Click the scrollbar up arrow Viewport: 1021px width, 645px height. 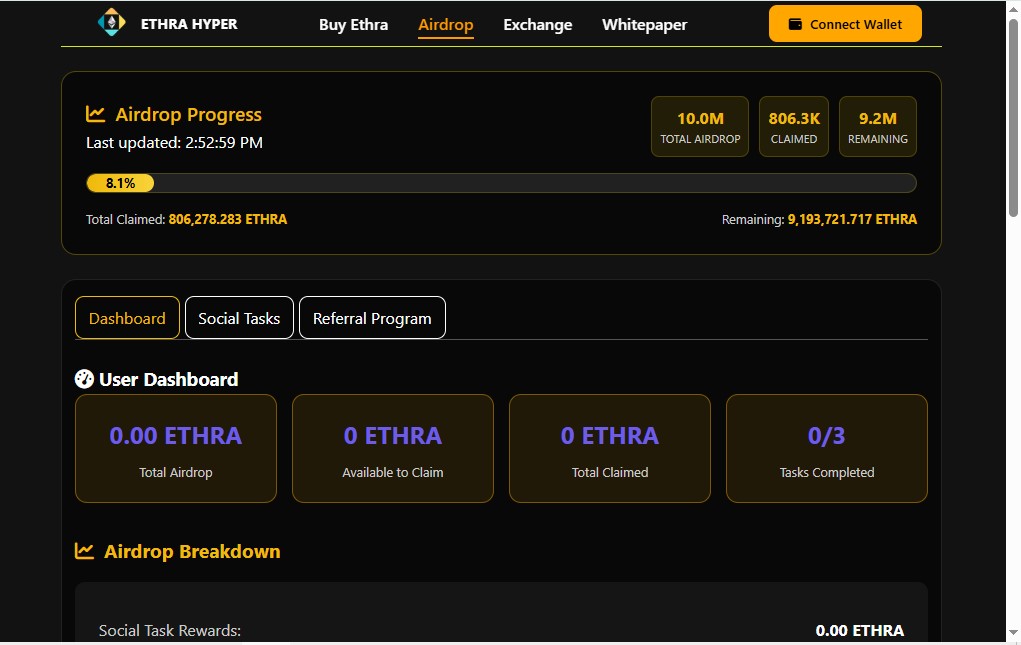(1012, 8)
